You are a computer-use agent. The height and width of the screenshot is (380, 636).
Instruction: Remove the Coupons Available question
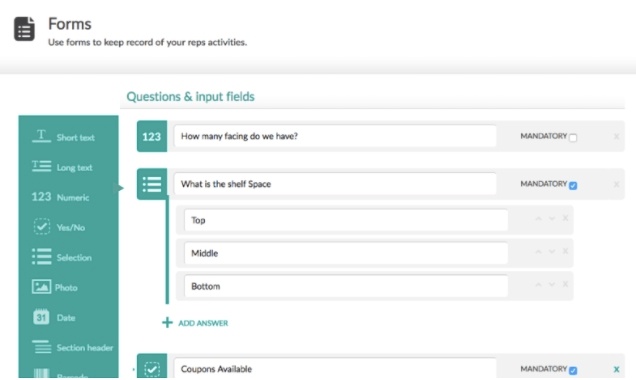tap(617, 369)
